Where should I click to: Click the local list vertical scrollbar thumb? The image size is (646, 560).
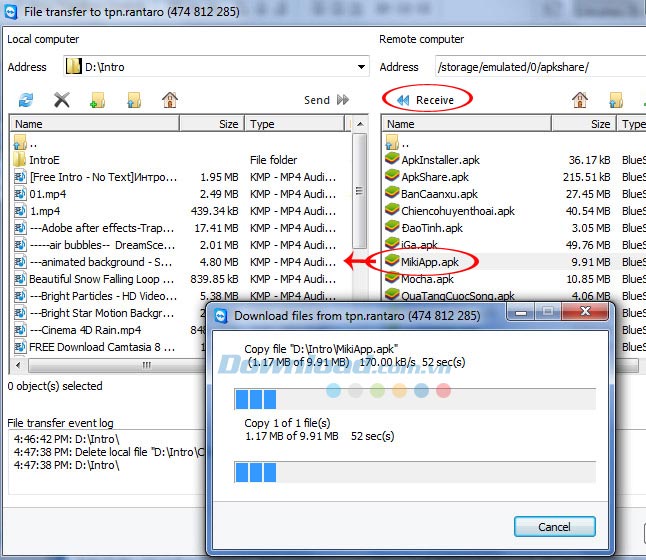[360, 191]
